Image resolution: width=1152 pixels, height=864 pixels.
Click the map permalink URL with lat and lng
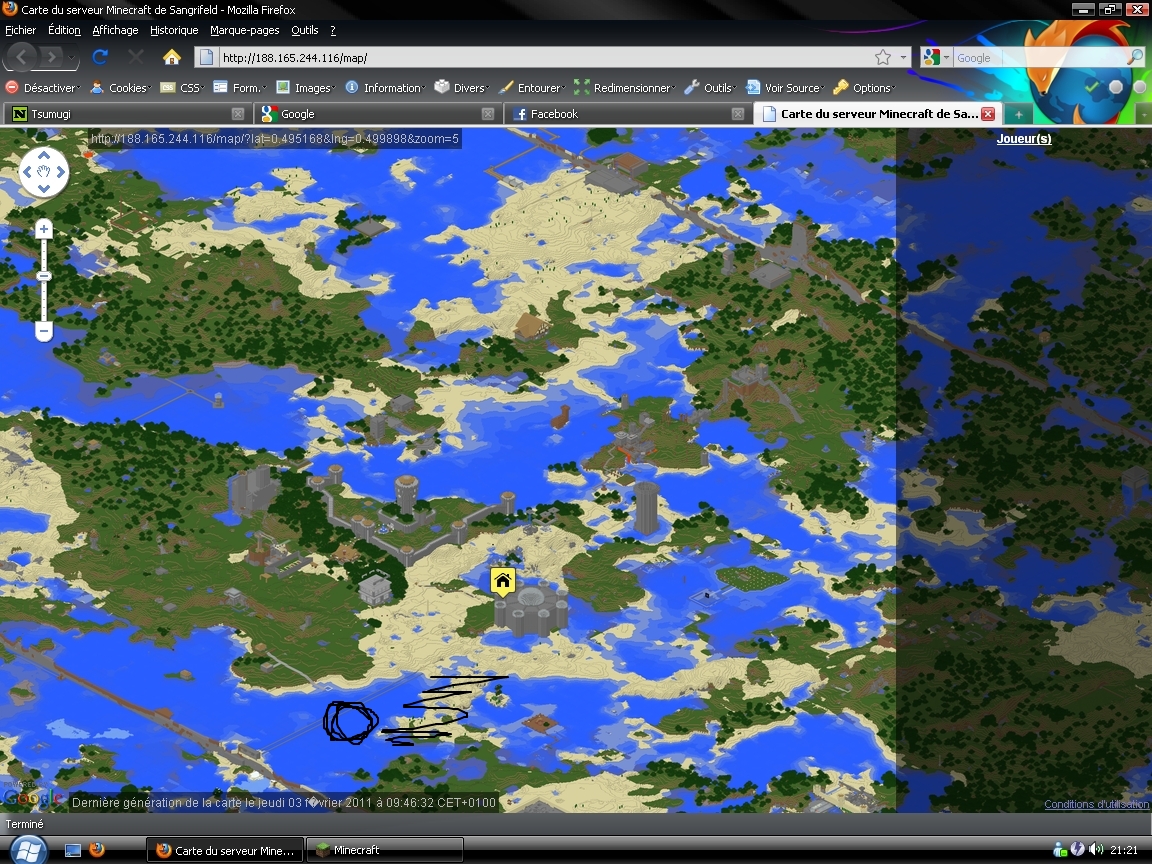pos(275,139)
